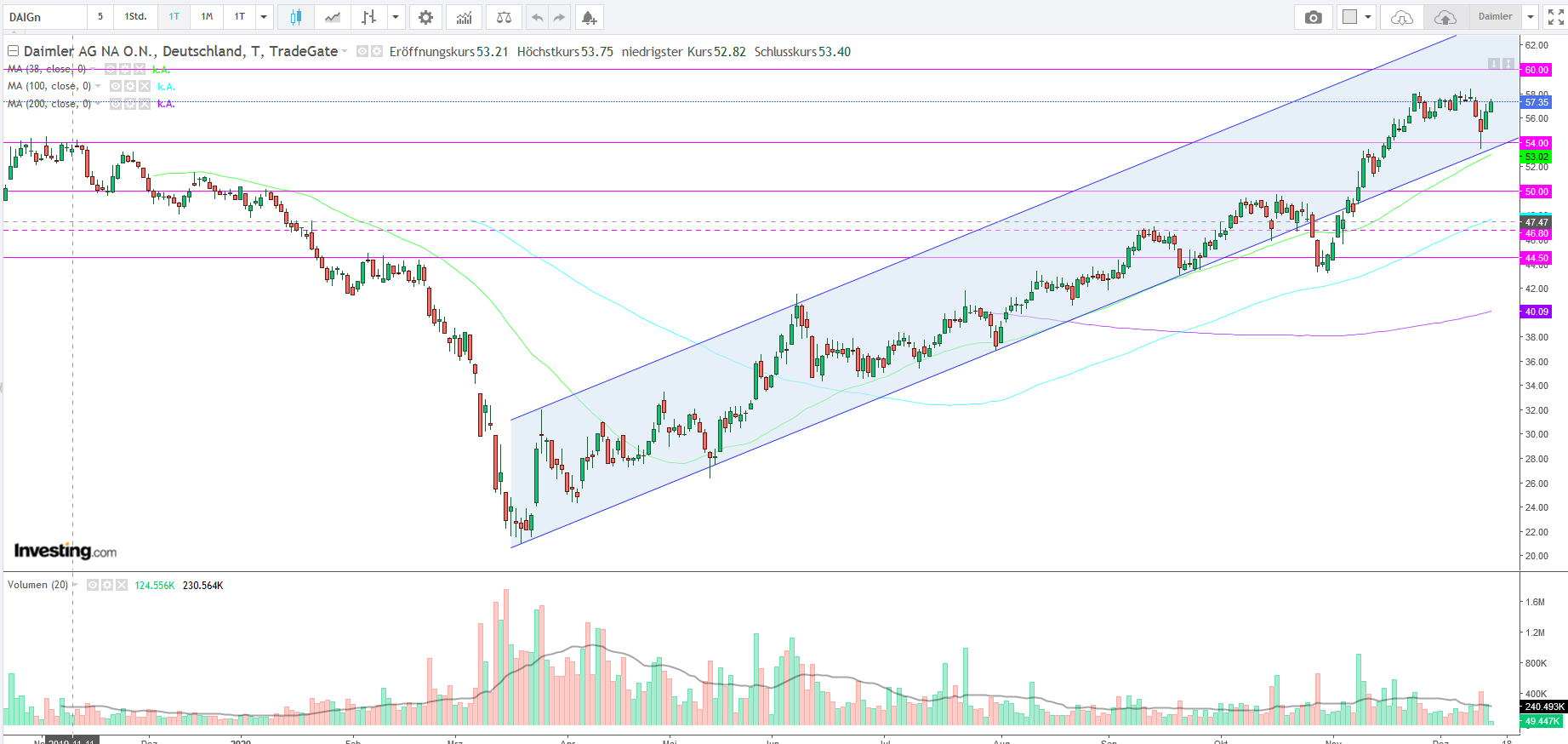Expand dropdown for MA (200, close, 0)
This screenshot has width=1568, height=744.
98,104
